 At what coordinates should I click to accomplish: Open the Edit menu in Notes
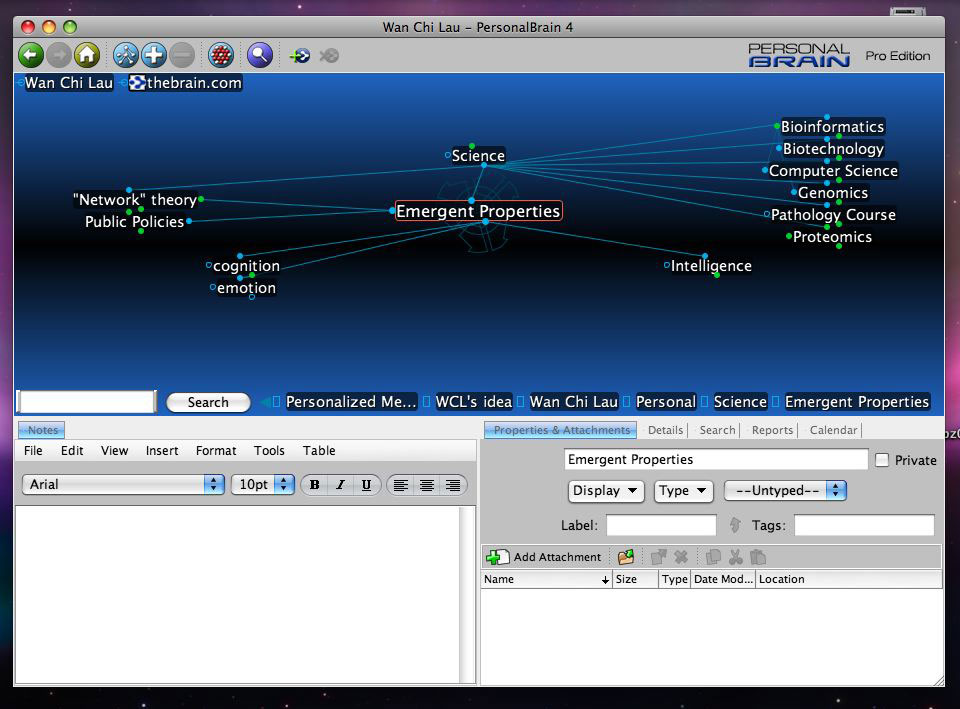[x=72, y=451]
